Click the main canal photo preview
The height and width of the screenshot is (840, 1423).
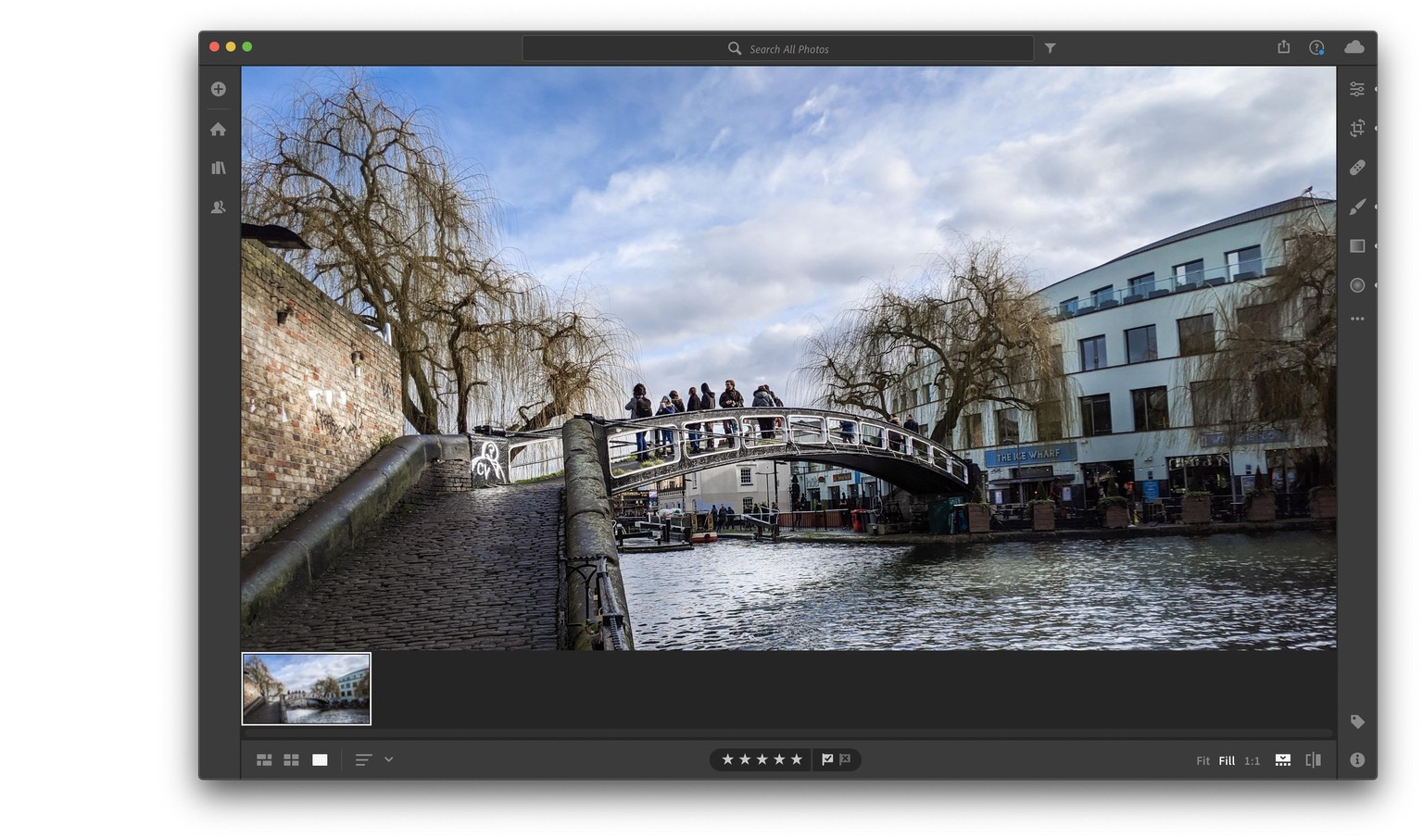[x=788, y=357]
